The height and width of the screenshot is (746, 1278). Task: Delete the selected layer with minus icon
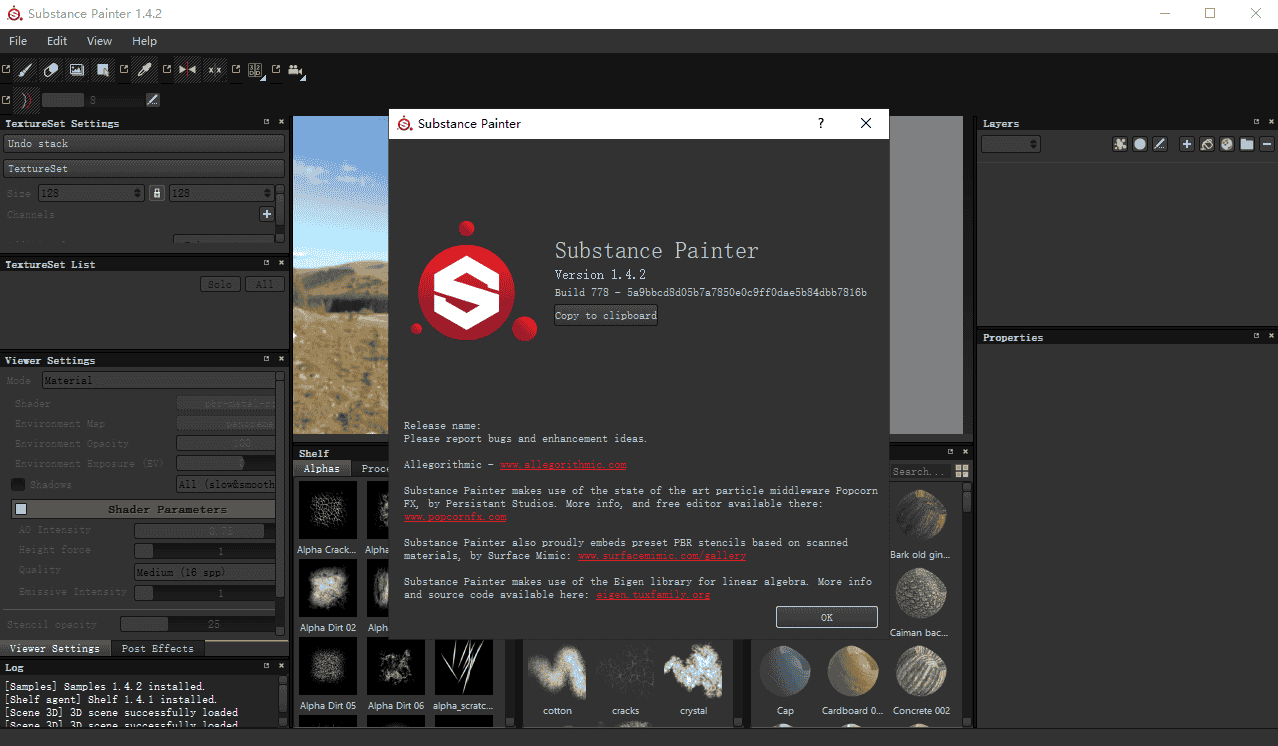coord(1266,143)
